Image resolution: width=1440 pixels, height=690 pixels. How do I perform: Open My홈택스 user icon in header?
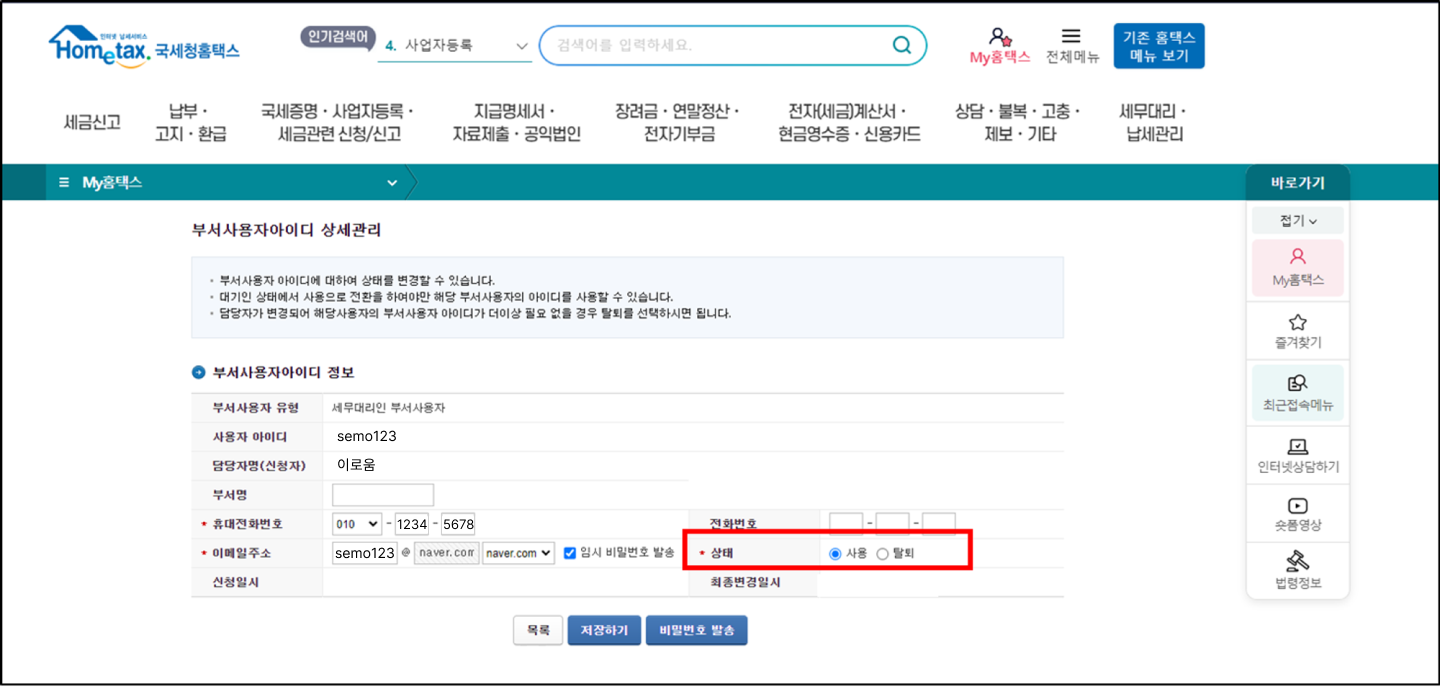point(998,38)
